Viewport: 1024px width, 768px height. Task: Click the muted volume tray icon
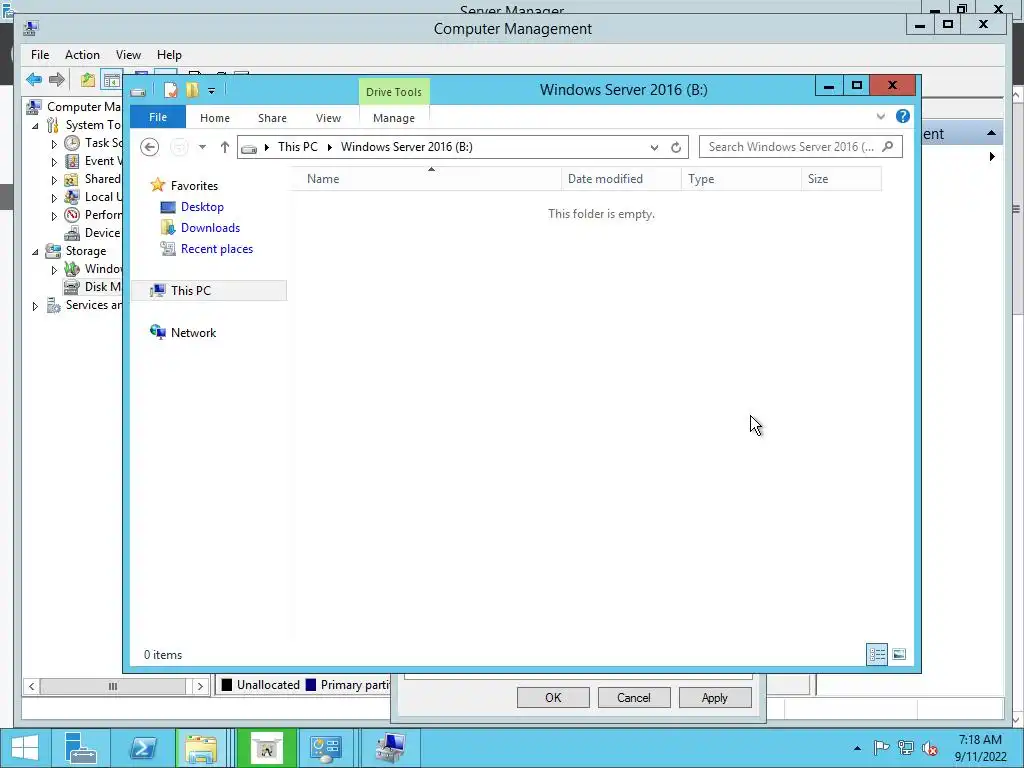[x=929, y=748]
